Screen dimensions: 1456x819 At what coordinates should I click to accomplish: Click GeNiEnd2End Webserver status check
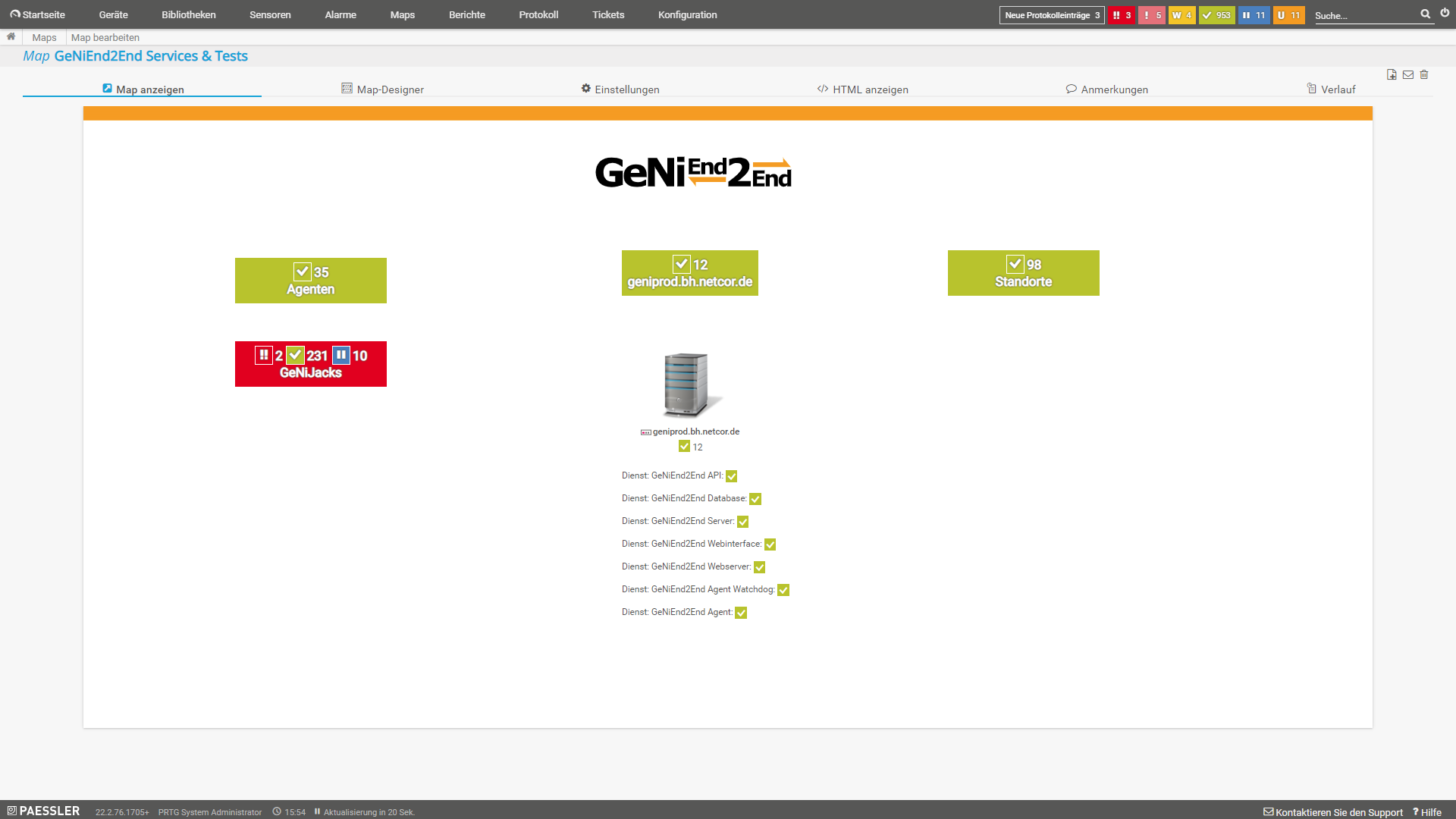tap(760, 567)
